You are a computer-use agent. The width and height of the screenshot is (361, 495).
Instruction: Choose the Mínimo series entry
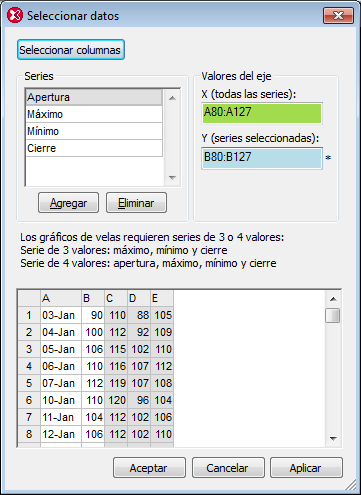(x=94, y=131)
